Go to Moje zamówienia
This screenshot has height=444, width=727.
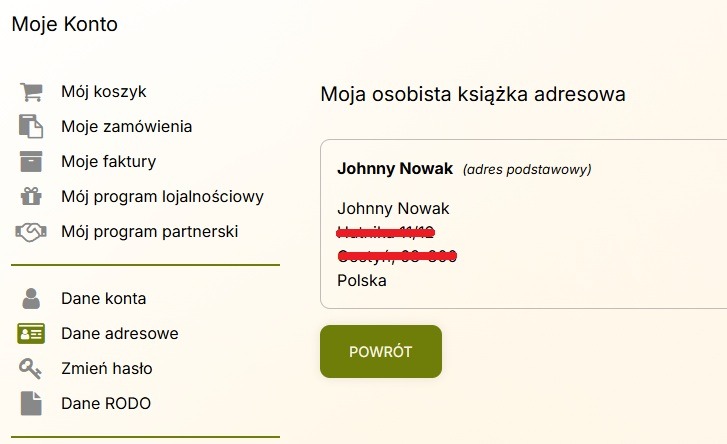pos(126,127)
